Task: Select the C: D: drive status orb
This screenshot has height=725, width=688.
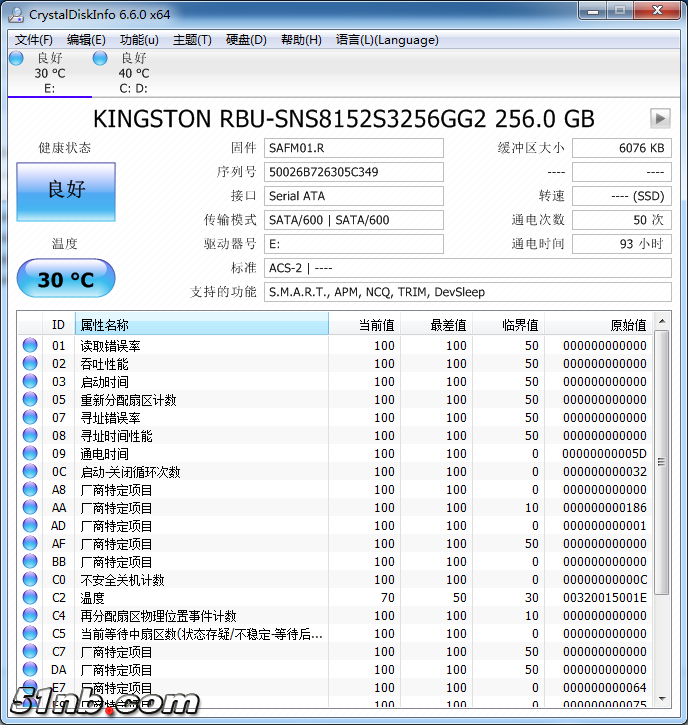Action: pos(100,59)
